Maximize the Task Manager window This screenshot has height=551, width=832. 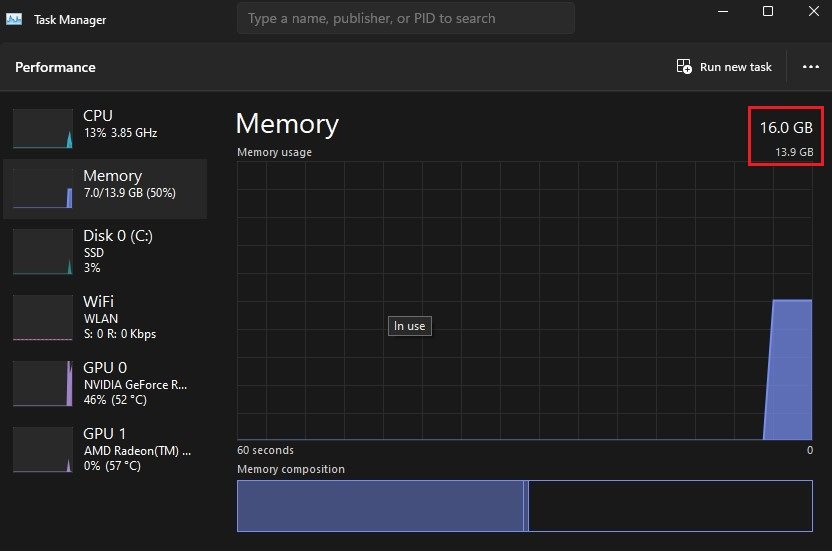tap(768, 11)
